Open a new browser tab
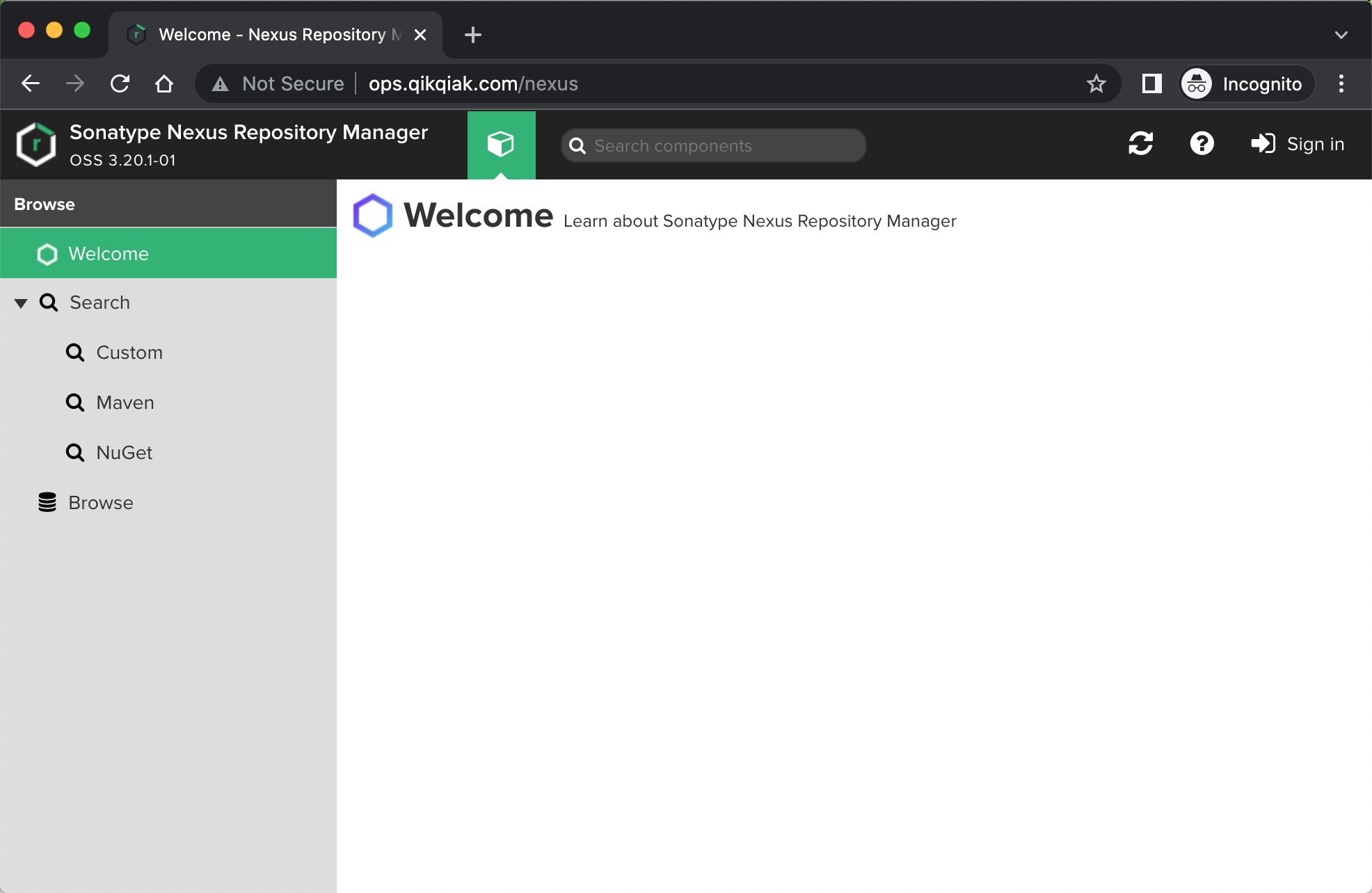The height and width of the screenshot is (893, 1372). tap(472, 35)
